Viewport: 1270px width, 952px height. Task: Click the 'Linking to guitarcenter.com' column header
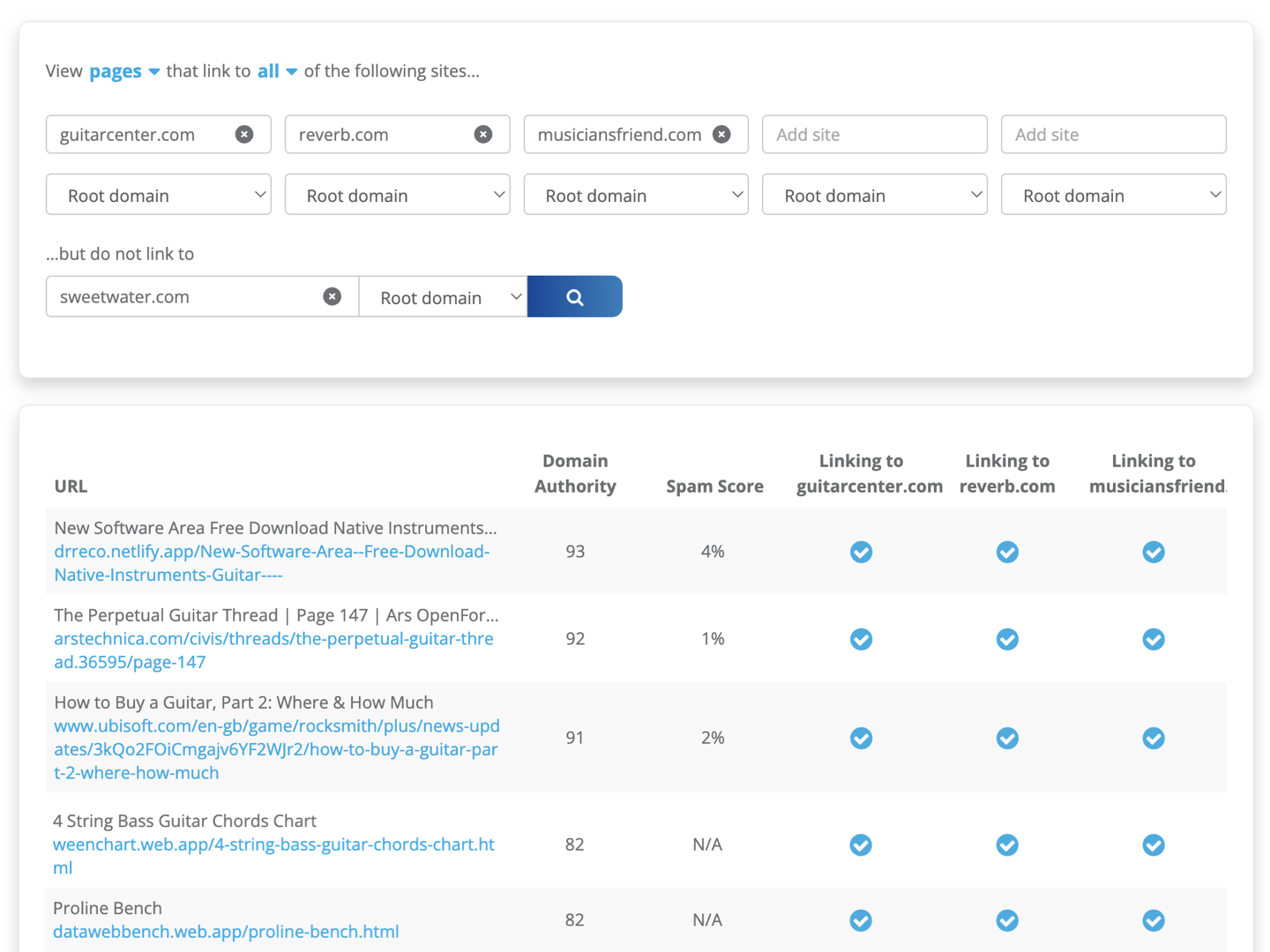(869, 473)
